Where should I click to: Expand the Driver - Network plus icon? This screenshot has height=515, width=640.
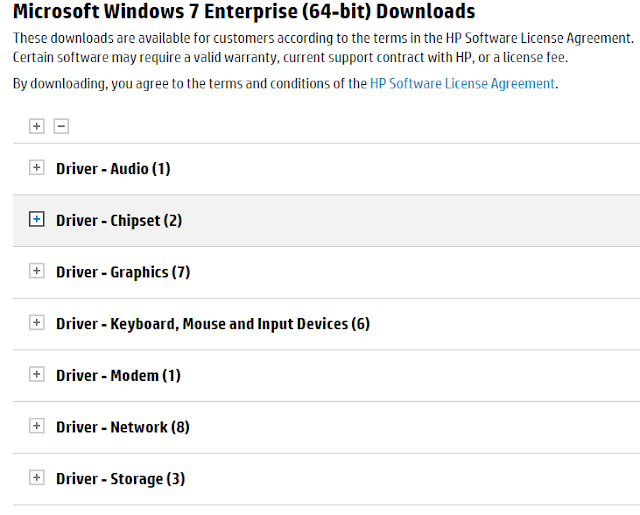37,426
